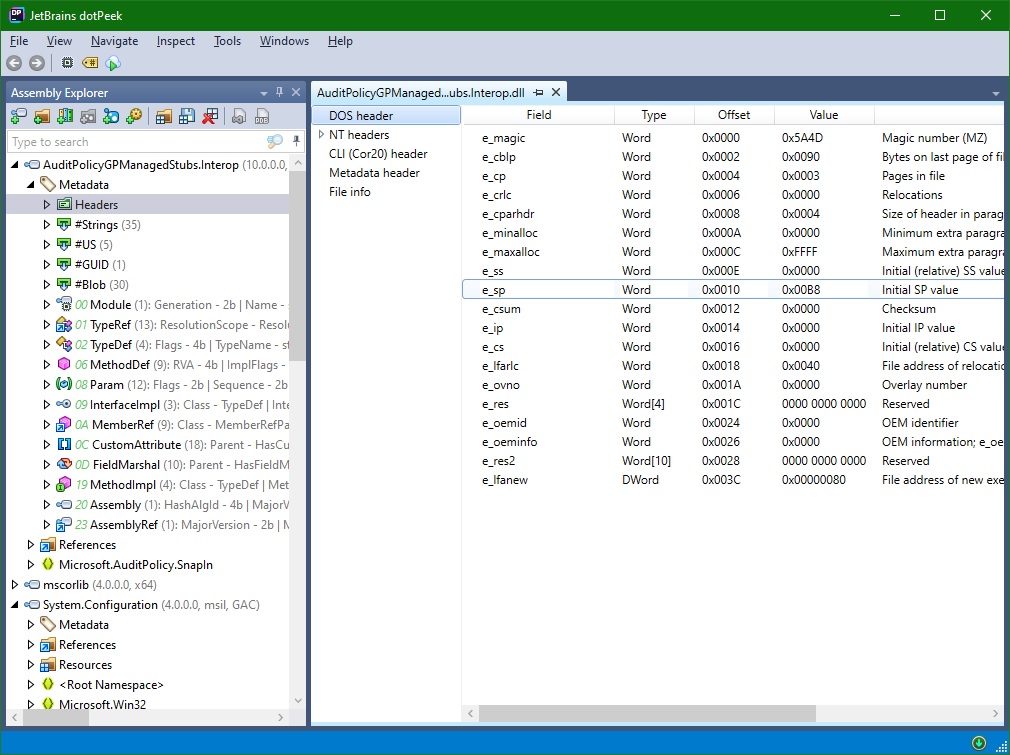
Task: Select the File info section
Action: click(350, 192)
